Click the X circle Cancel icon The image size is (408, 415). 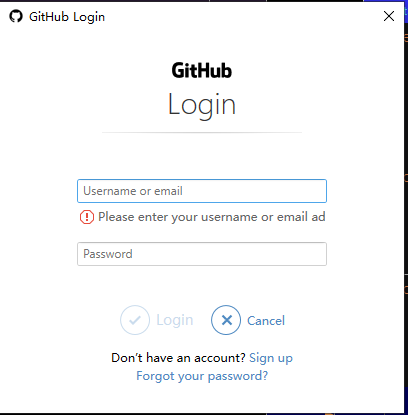(226, 320)
